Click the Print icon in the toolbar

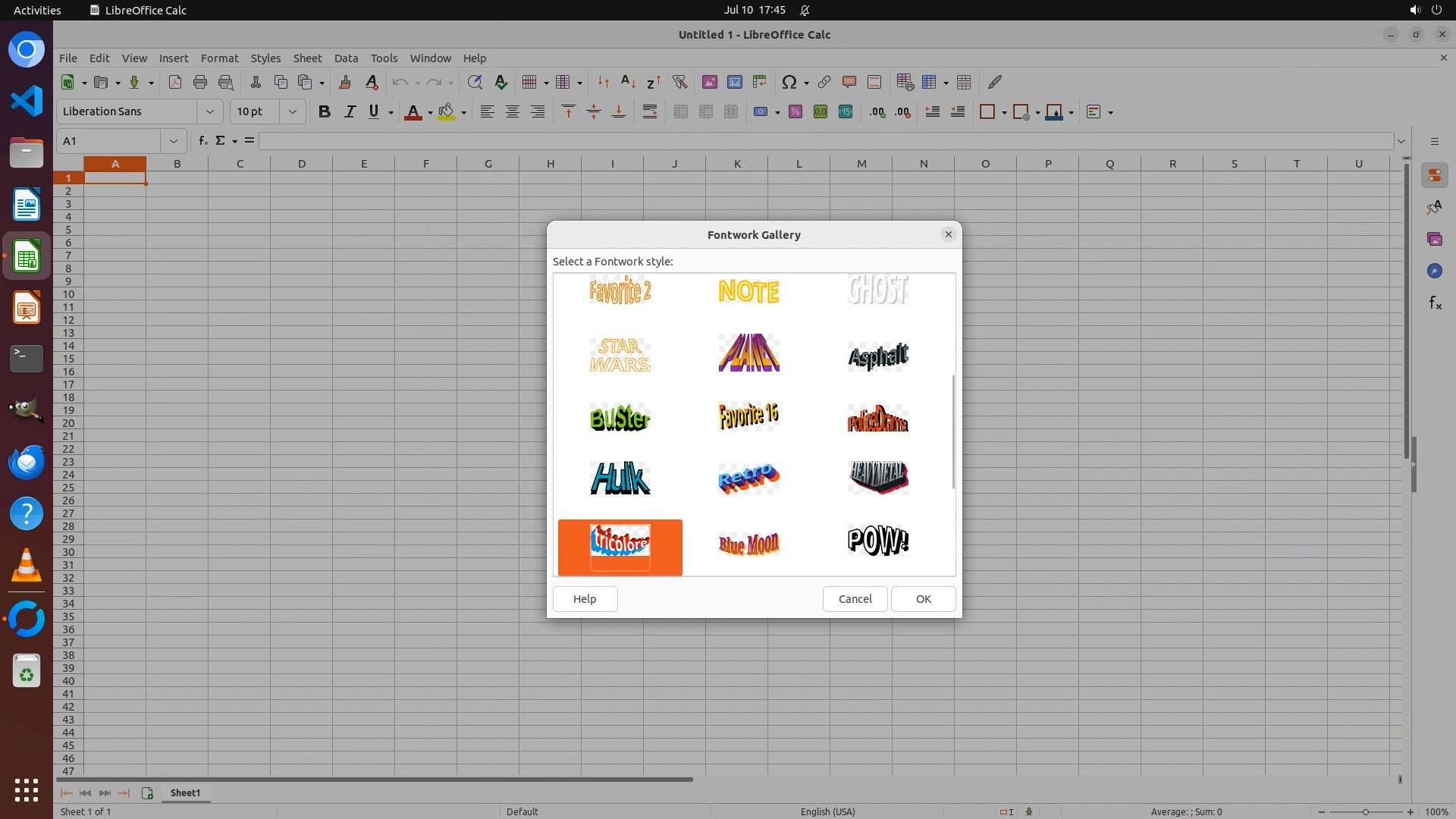pos(200,82)
